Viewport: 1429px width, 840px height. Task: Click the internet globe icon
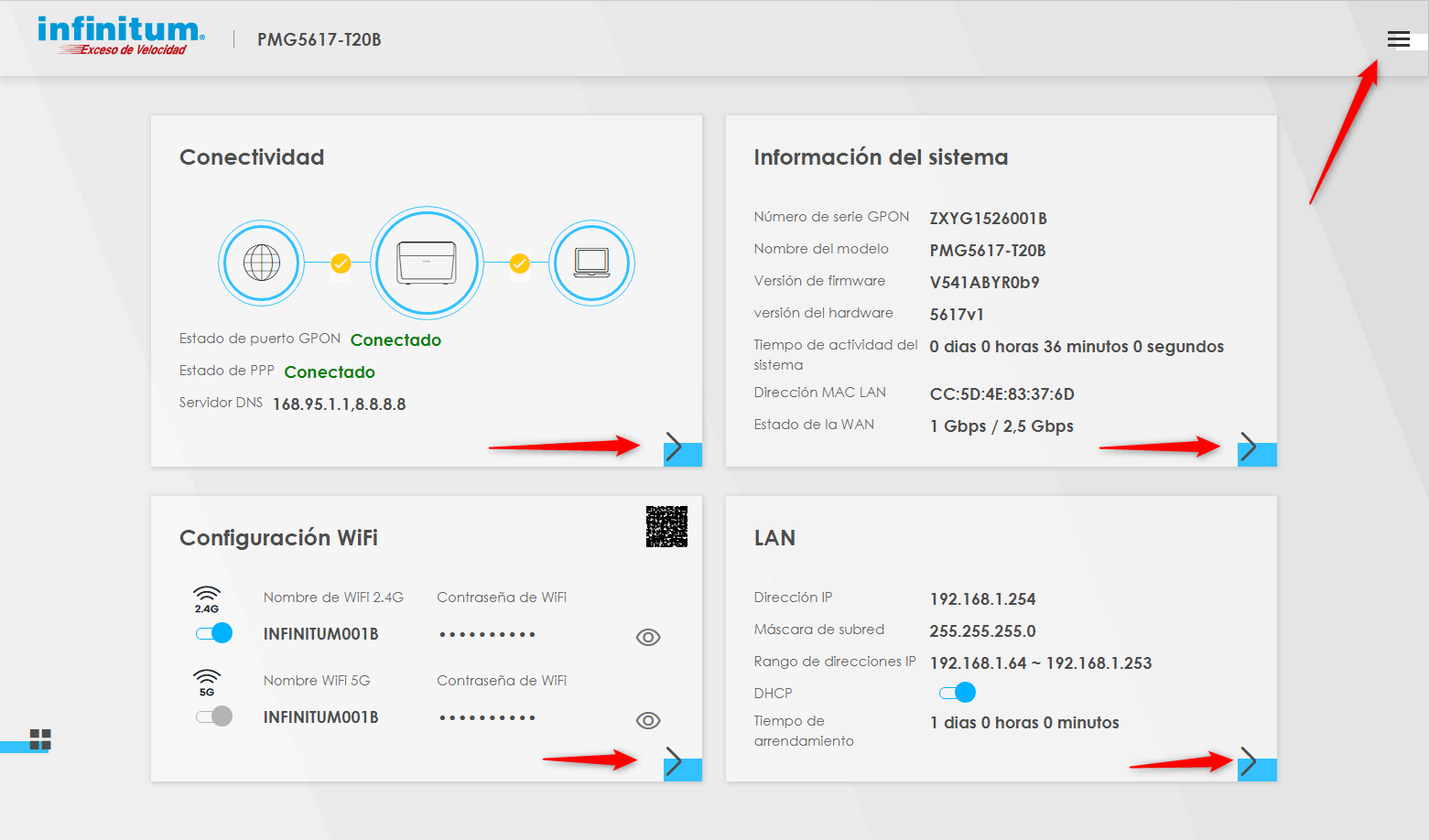262,264
